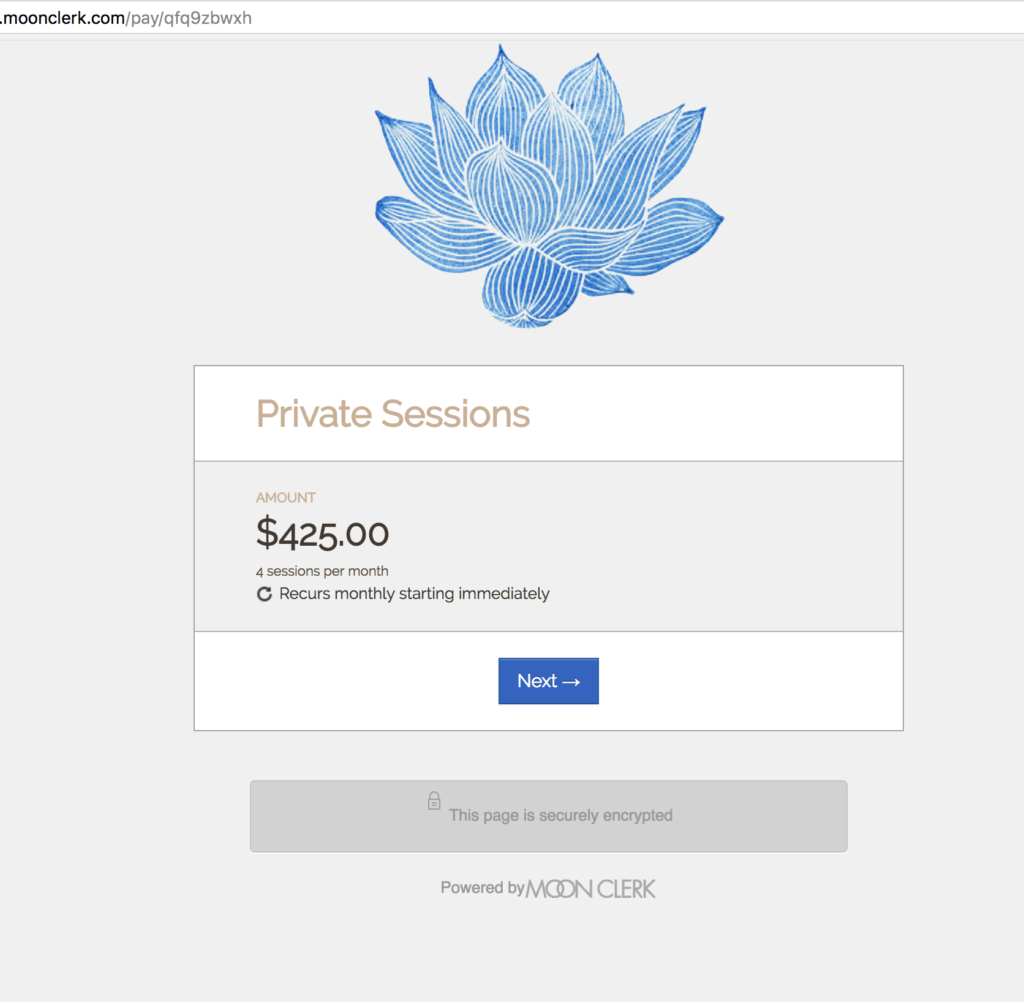Click the Private Sessions heading
Image resolution: width=1024 pixels, height=1002 pixels.
coord(392,413)
